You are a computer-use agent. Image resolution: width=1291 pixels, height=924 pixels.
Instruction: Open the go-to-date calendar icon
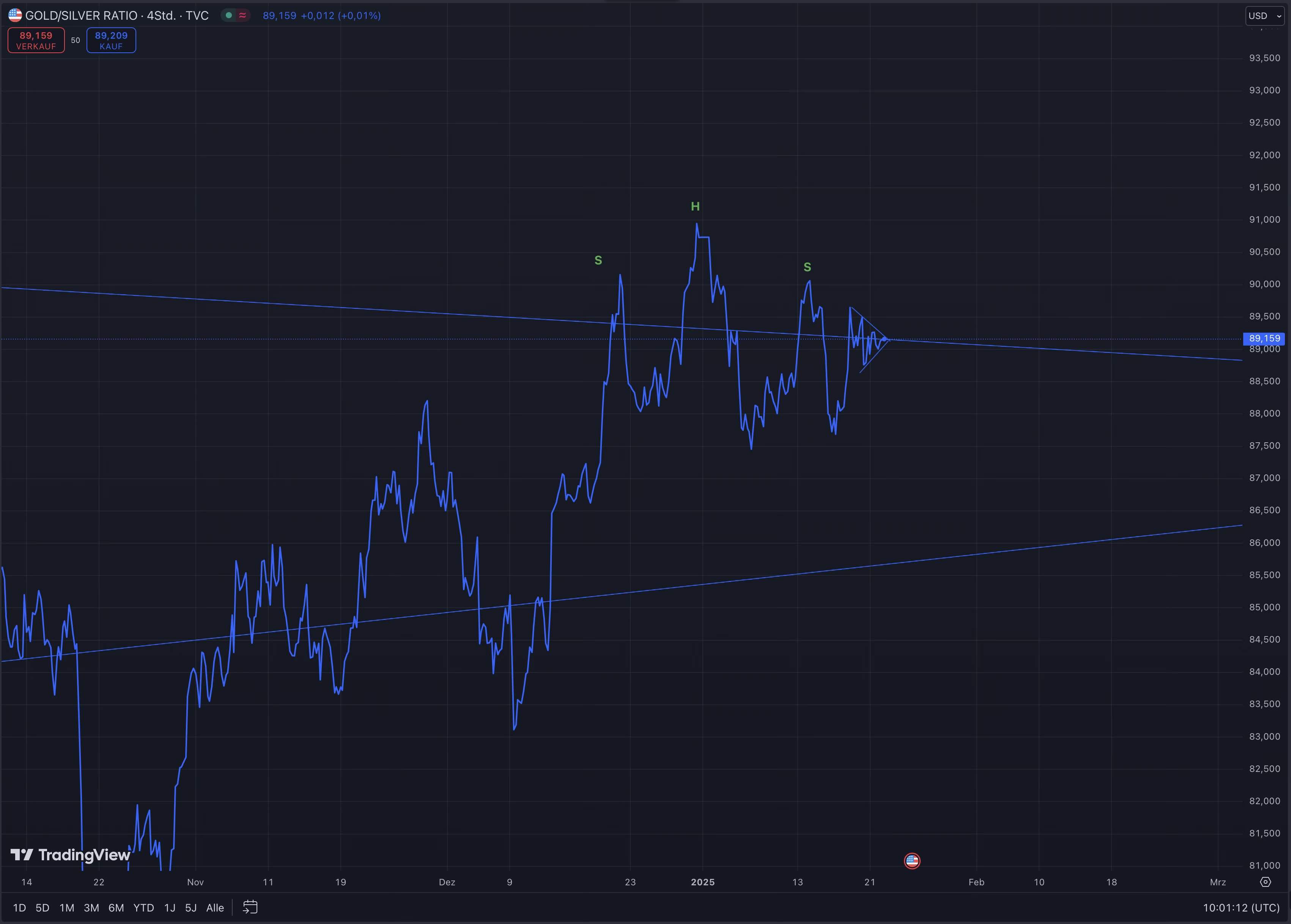(x=250, y=907)
